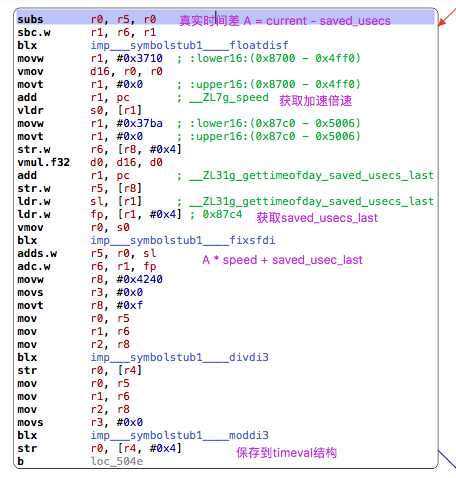Click the :upper16:(0x87c0 - 0x5006) comment

click(275, 136)
